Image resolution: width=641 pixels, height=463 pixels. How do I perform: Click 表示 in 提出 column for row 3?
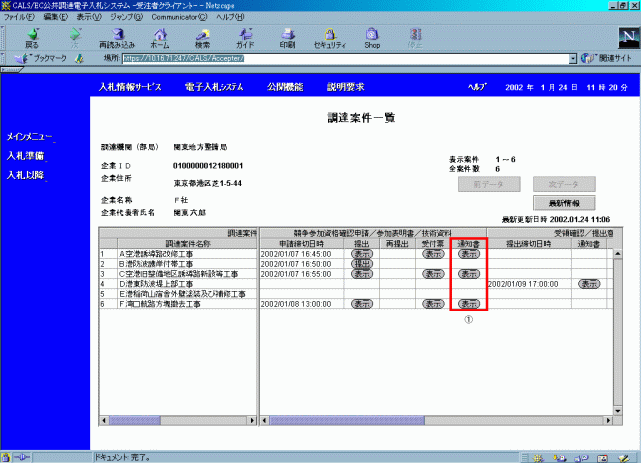[x=362, y=274]
